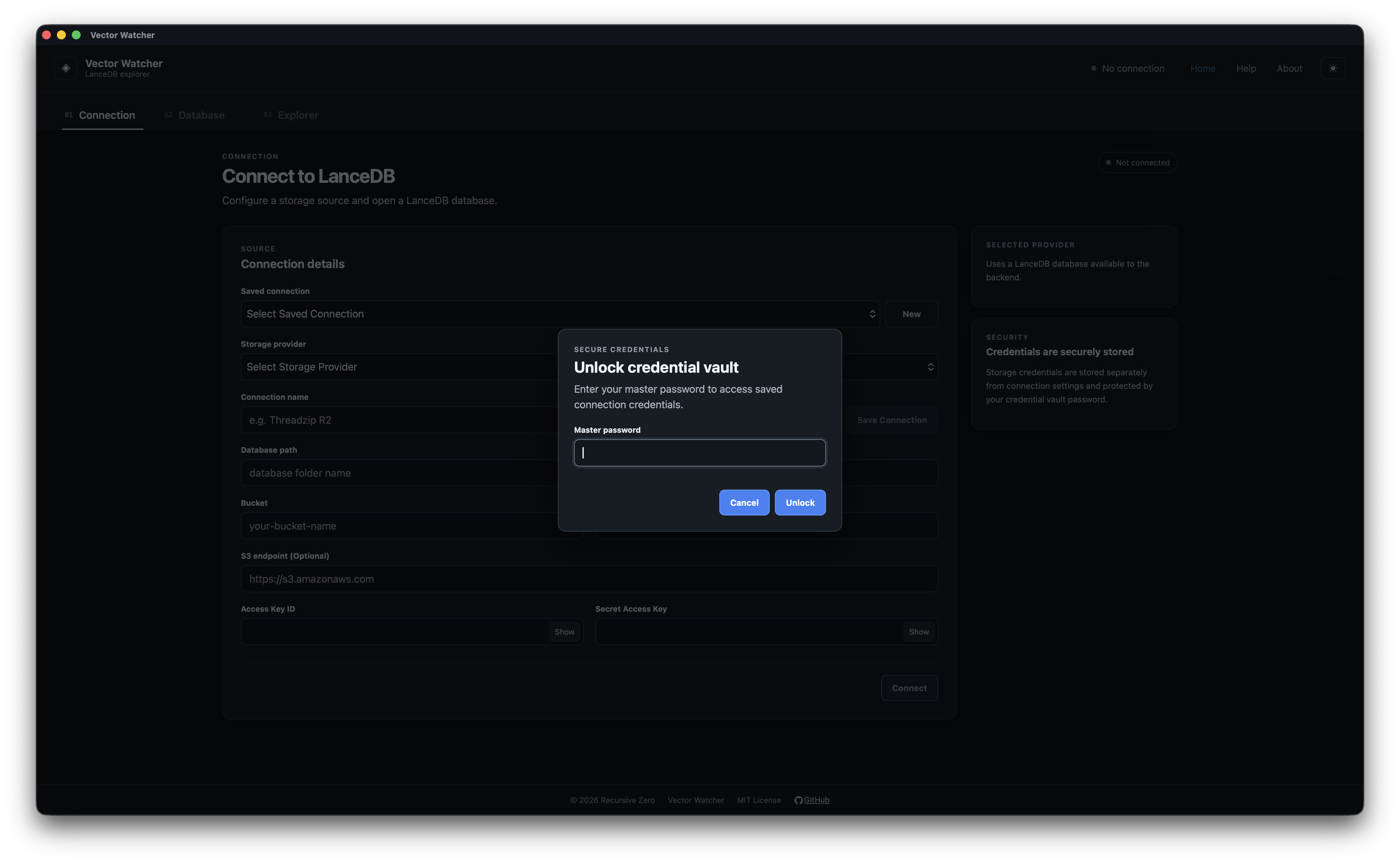
Task: Click the Connect button
Action: (909, 688)
